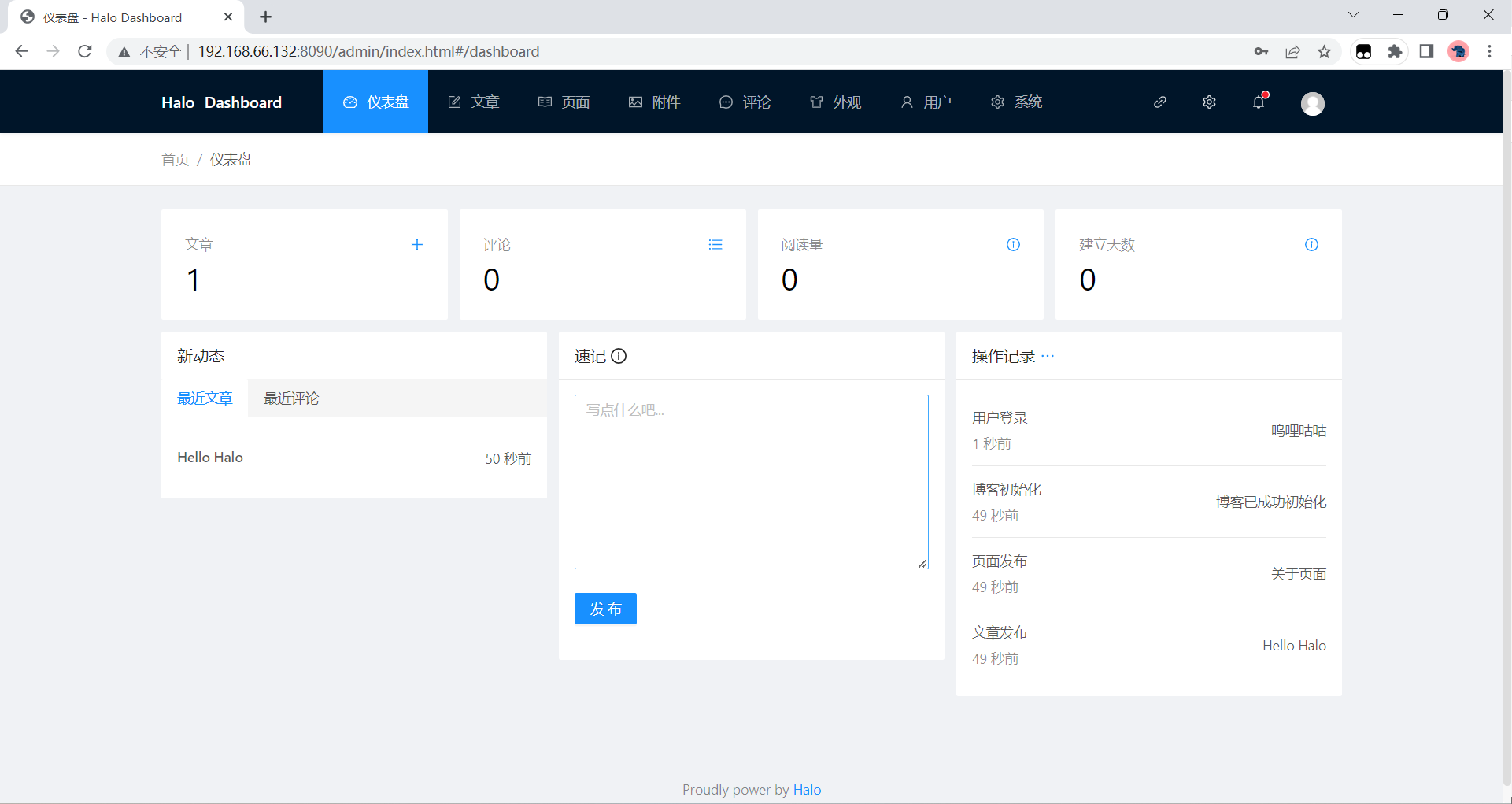1512x804 pixels.
Task: Open the 外观 appearance menu
Action: coord(836,102)
